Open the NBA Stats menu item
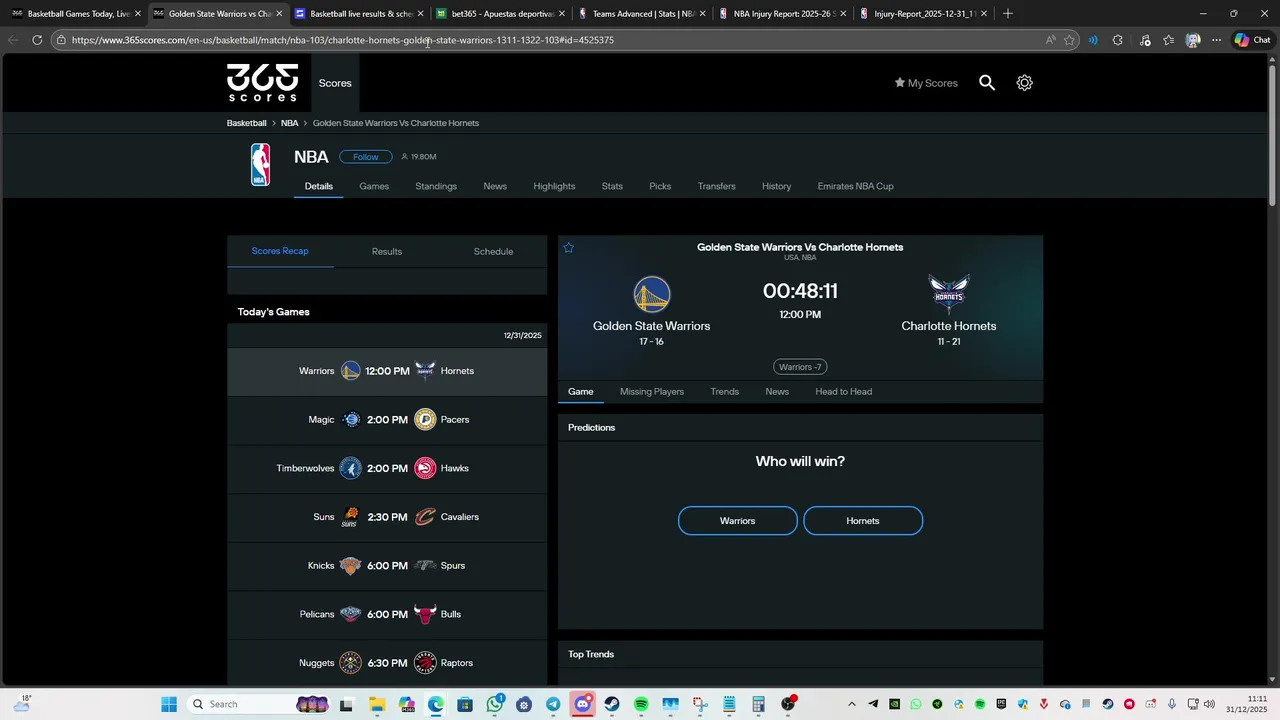The height and width of the screenshot is (720, 1280). click(612, 186)
